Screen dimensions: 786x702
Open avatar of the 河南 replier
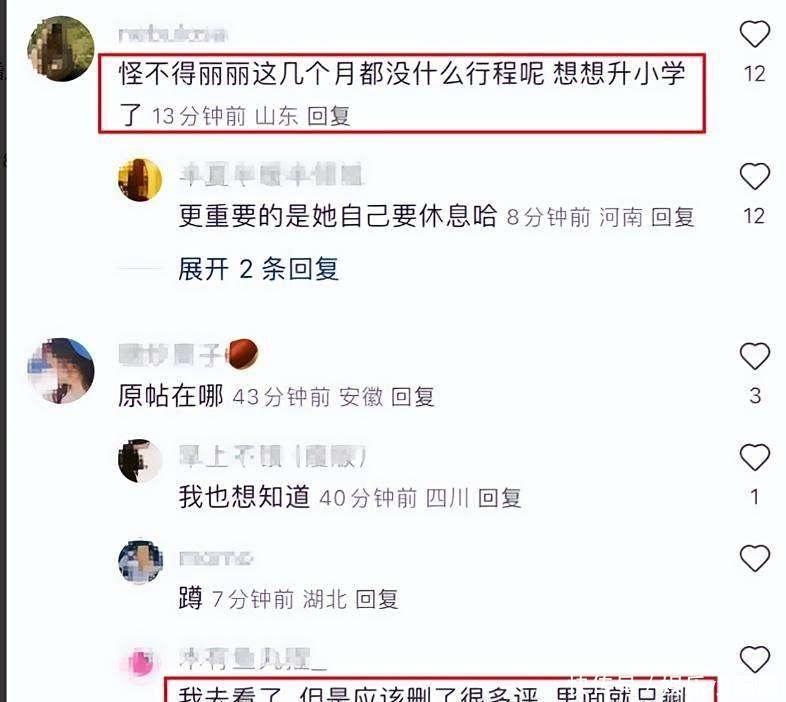(x=140, y=180)
